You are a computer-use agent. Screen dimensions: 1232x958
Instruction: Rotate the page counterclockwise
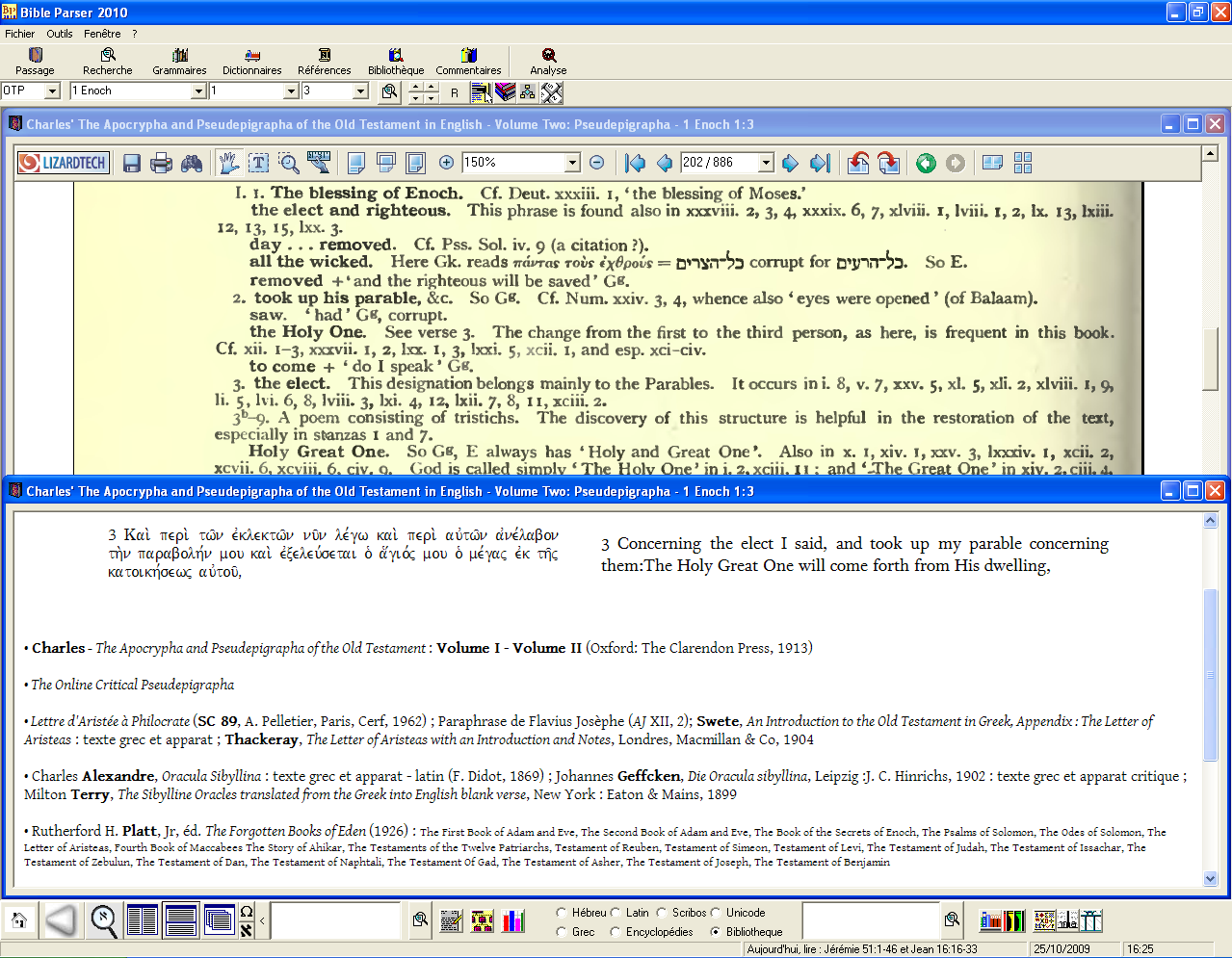pyautogui.click(x=858, y=163)
